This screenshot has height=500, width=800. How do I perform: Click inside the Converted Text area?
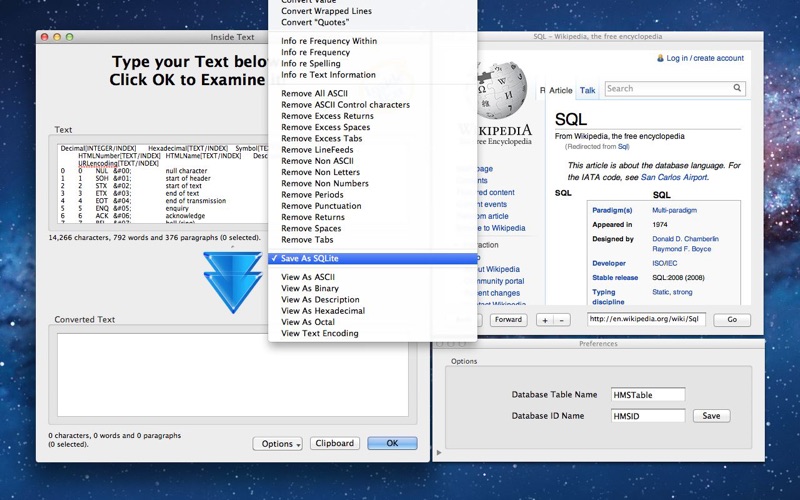tap(233, 375)
